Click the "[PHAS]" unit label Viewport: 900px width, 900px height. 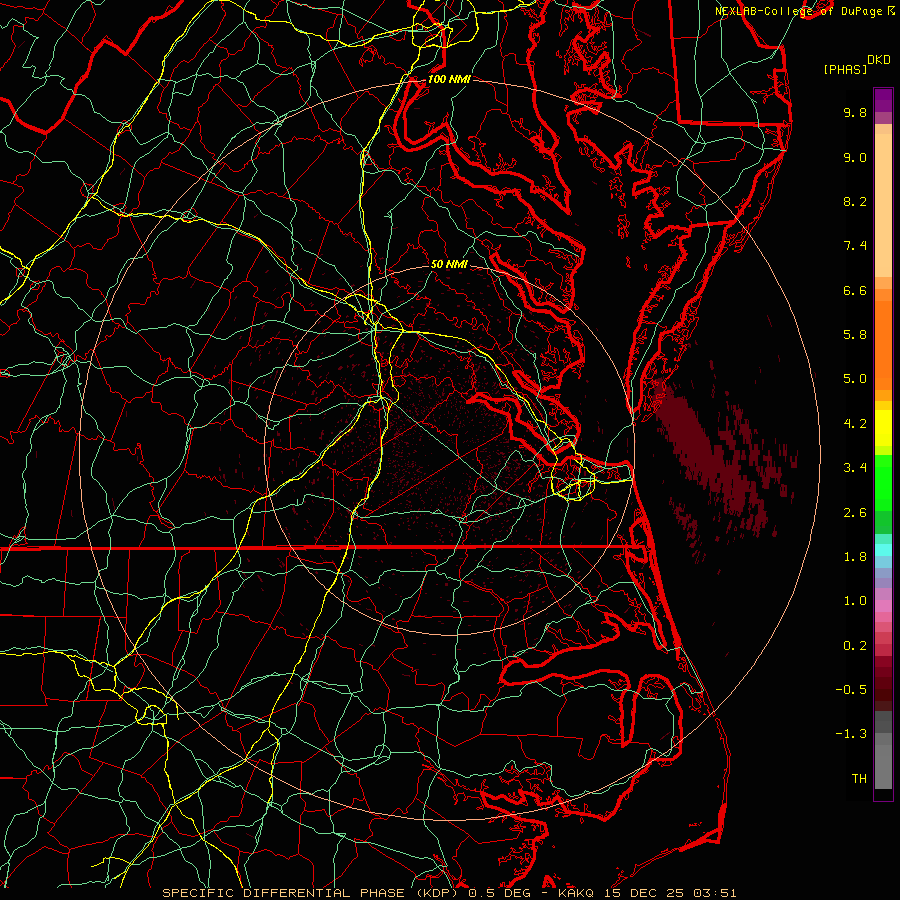pos(845,69)
